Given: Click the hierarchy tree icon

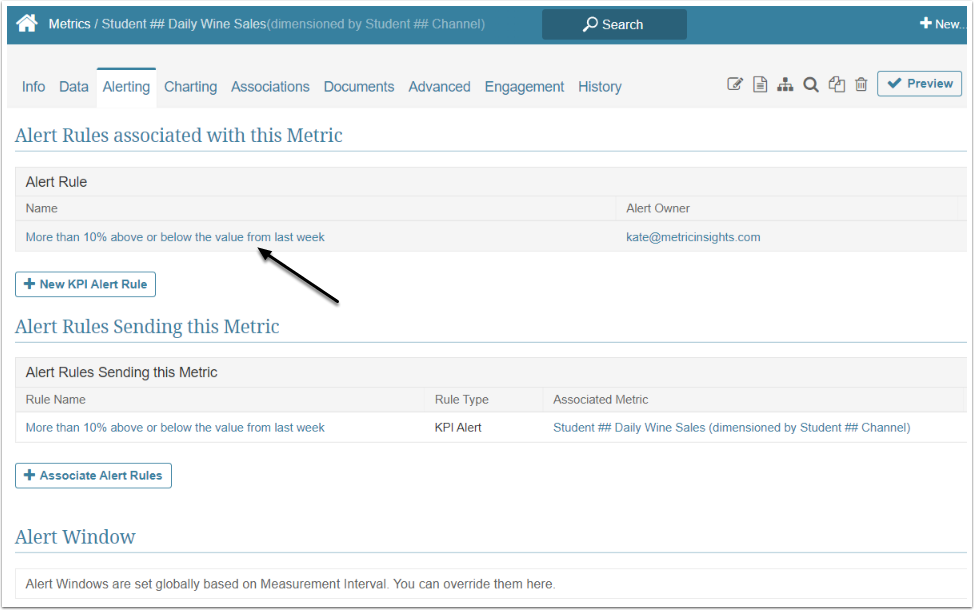Looking at the screenshot, I should (785, 85).
